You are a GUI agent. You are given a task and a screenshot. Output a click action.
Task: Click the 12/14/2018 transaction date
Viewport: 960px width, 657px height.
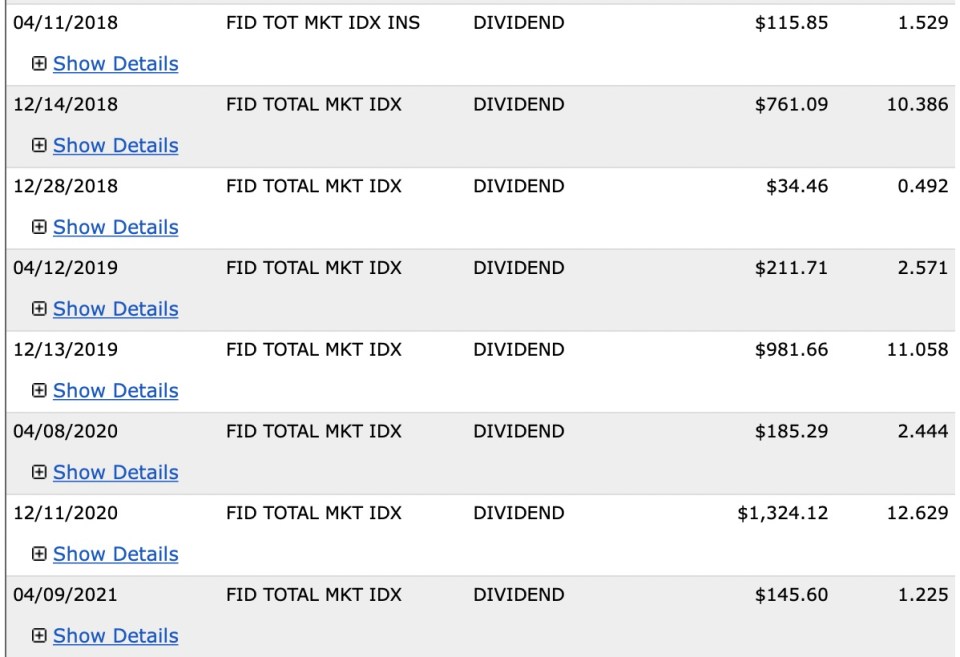click(x=65, y=105)
